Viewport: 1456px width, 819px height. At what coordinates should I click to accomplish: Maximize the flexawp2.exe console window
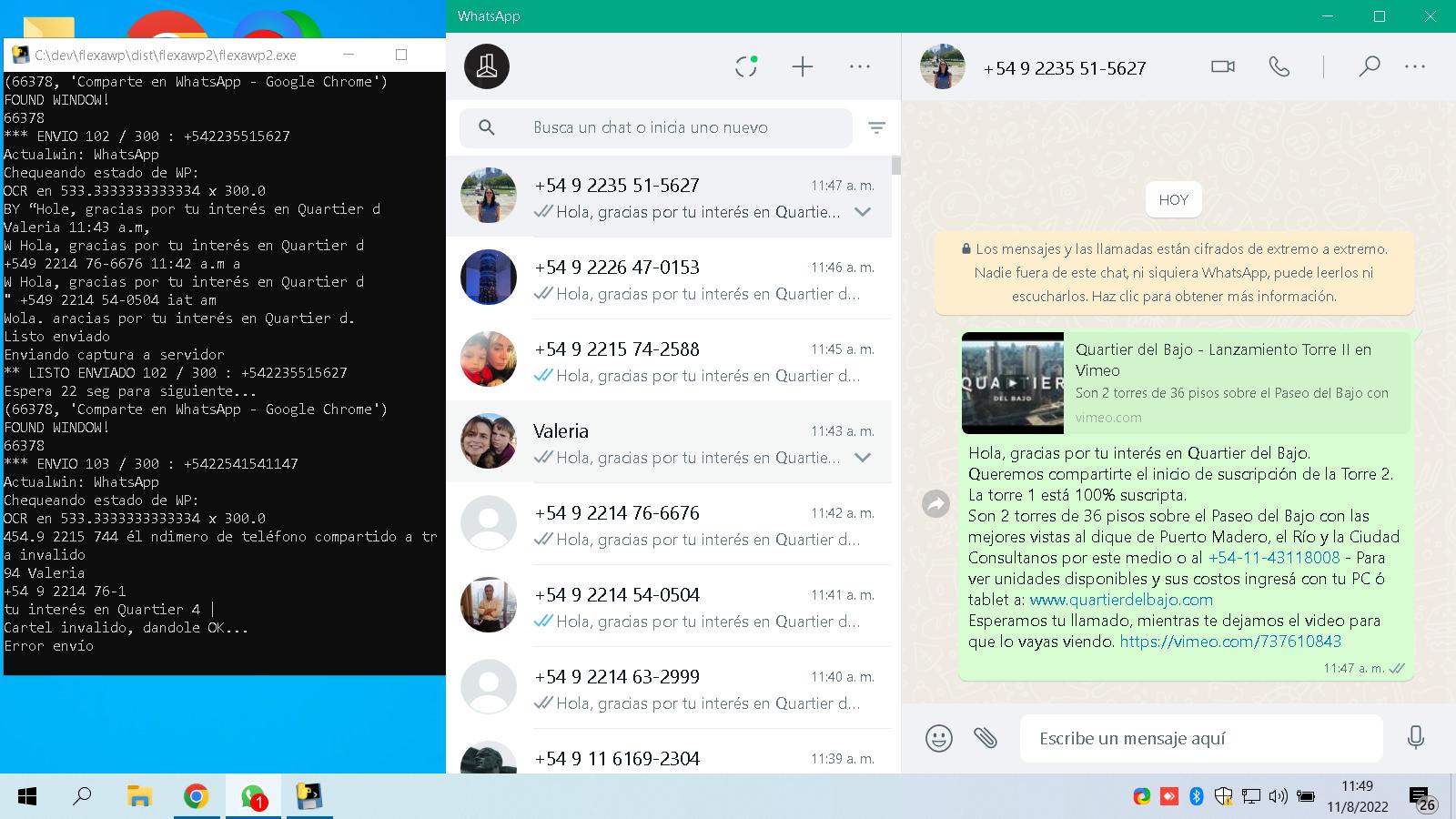pos(401,55)
